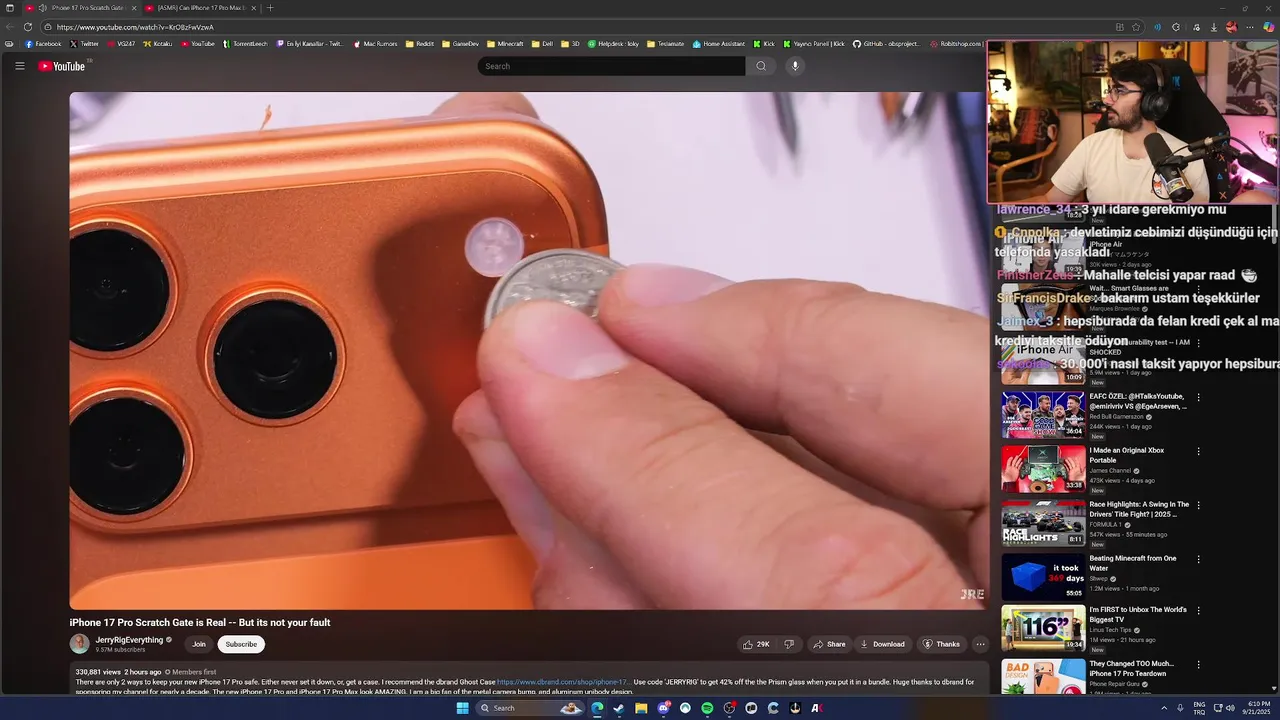Screen dimensions: 1280x720
Task: Open Race Highlights Formula 1 thumbnail
Action: [1043, 523]
